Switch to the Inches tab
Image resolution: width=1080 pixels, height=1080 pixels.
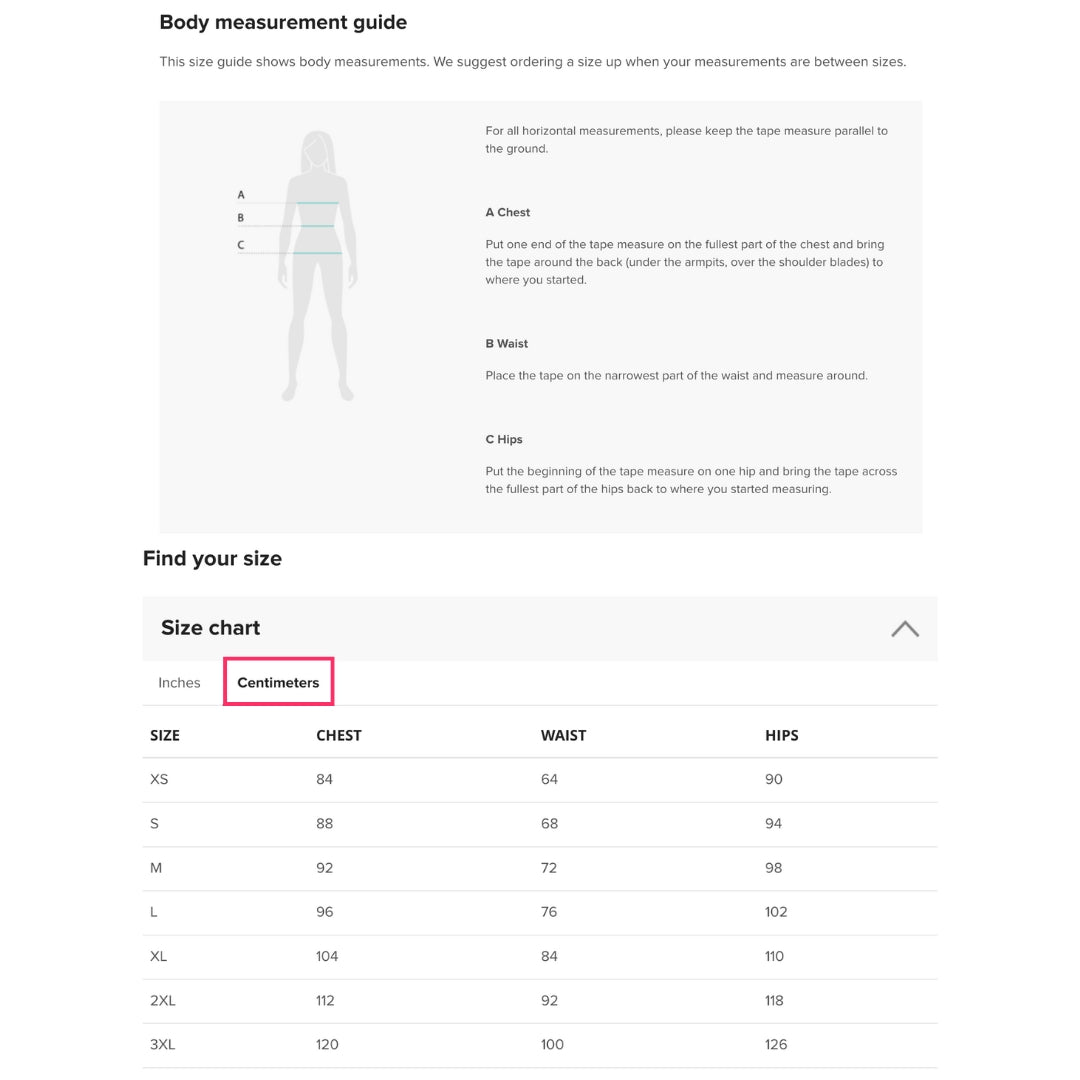(179, 682)
